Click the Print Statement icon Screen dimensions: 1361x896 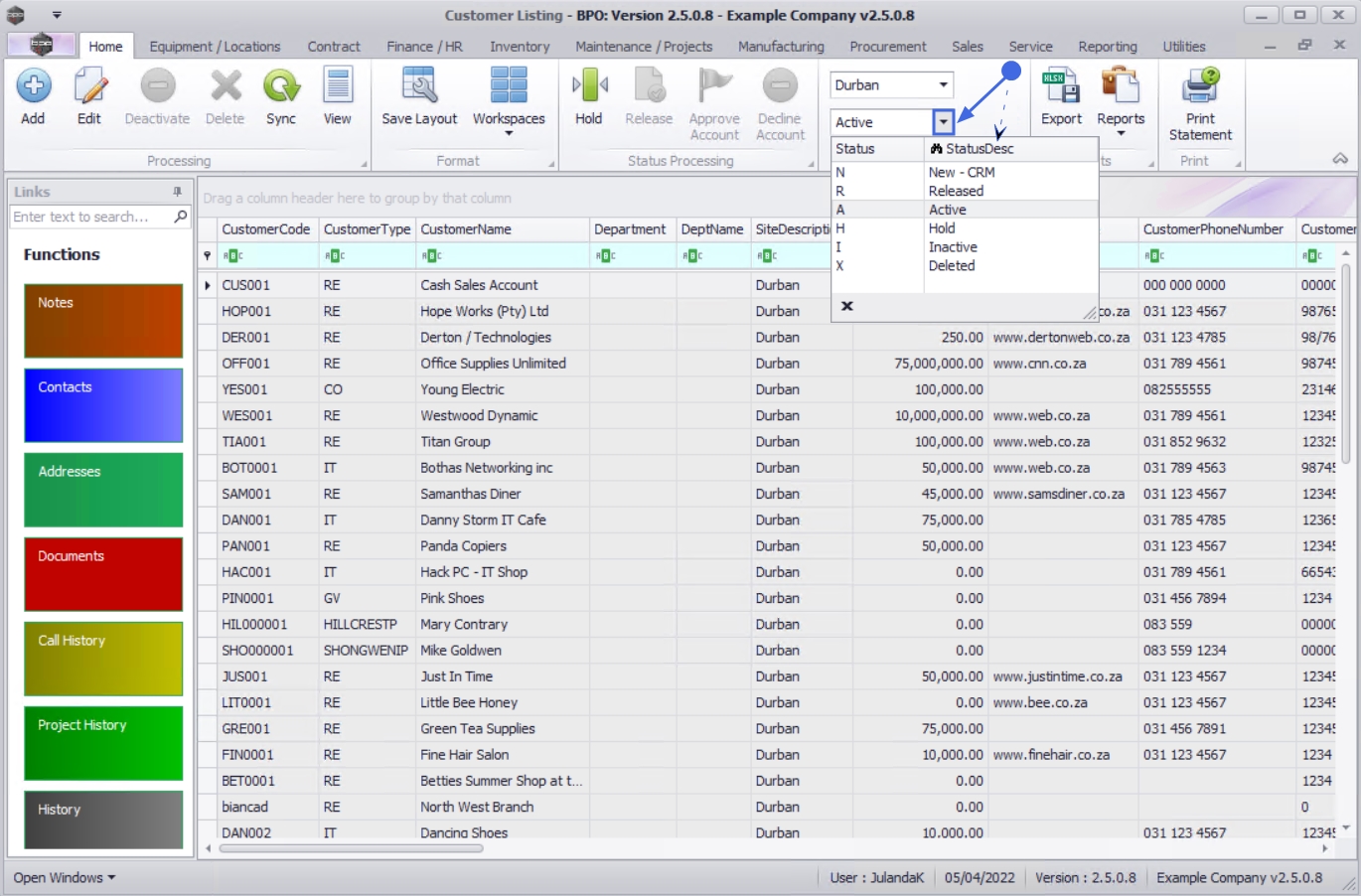point(1200,86)
